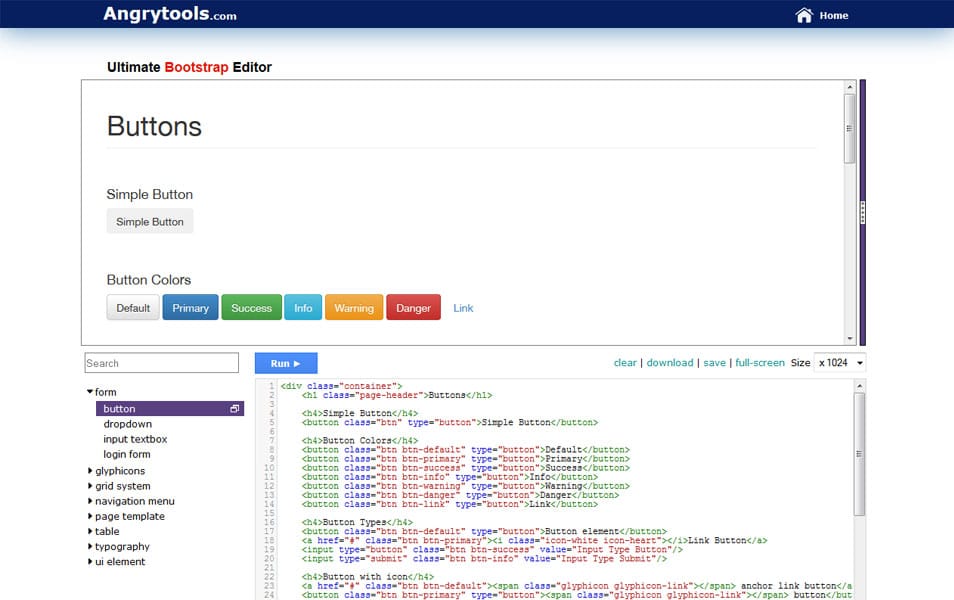
Task: Click the Home house icon
Action: (804, 15)
